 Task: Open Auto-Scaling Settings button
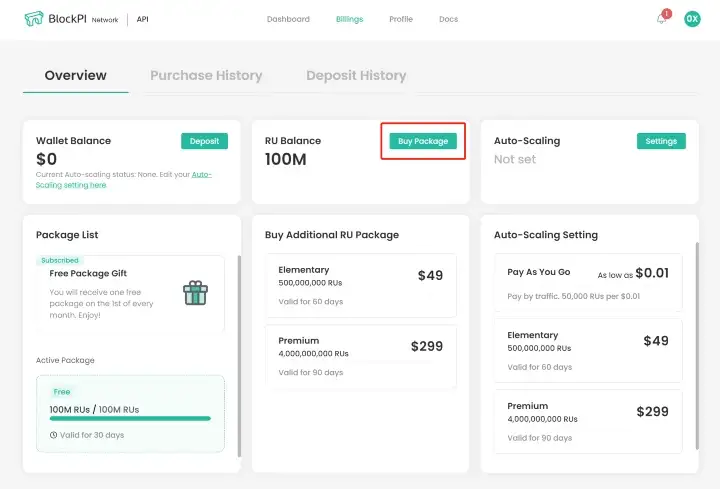[661, 141]
